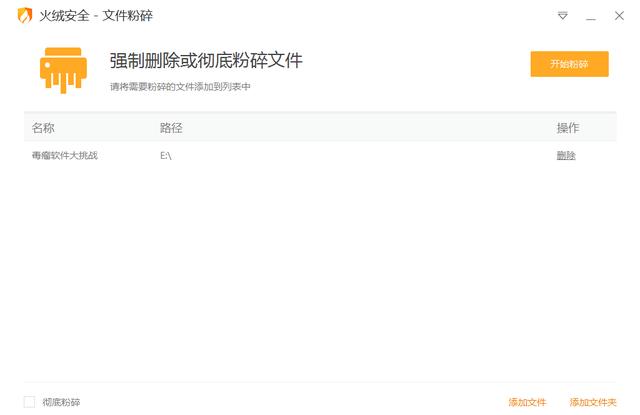Click the 添加文件 link
The width and height of the screenshot is (640, 415).
tap(527, 402)
